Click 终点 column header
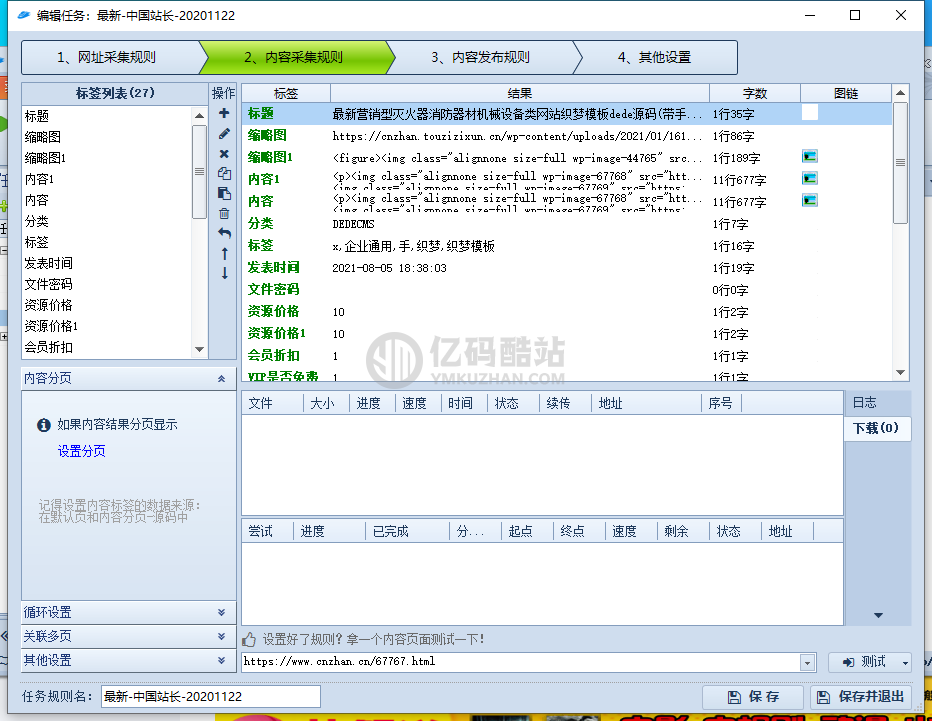 tap(579, 531)
